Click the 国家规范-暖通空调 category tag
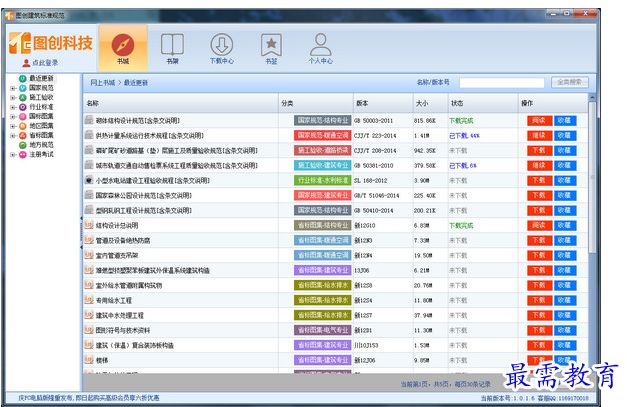627x407 pixels. coord(322,136)
